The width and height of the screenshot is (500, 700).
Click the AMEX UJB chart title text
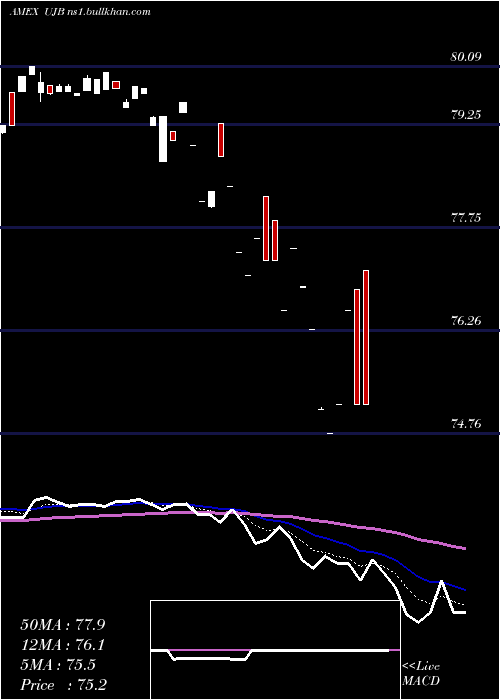[x=80, y=12]
